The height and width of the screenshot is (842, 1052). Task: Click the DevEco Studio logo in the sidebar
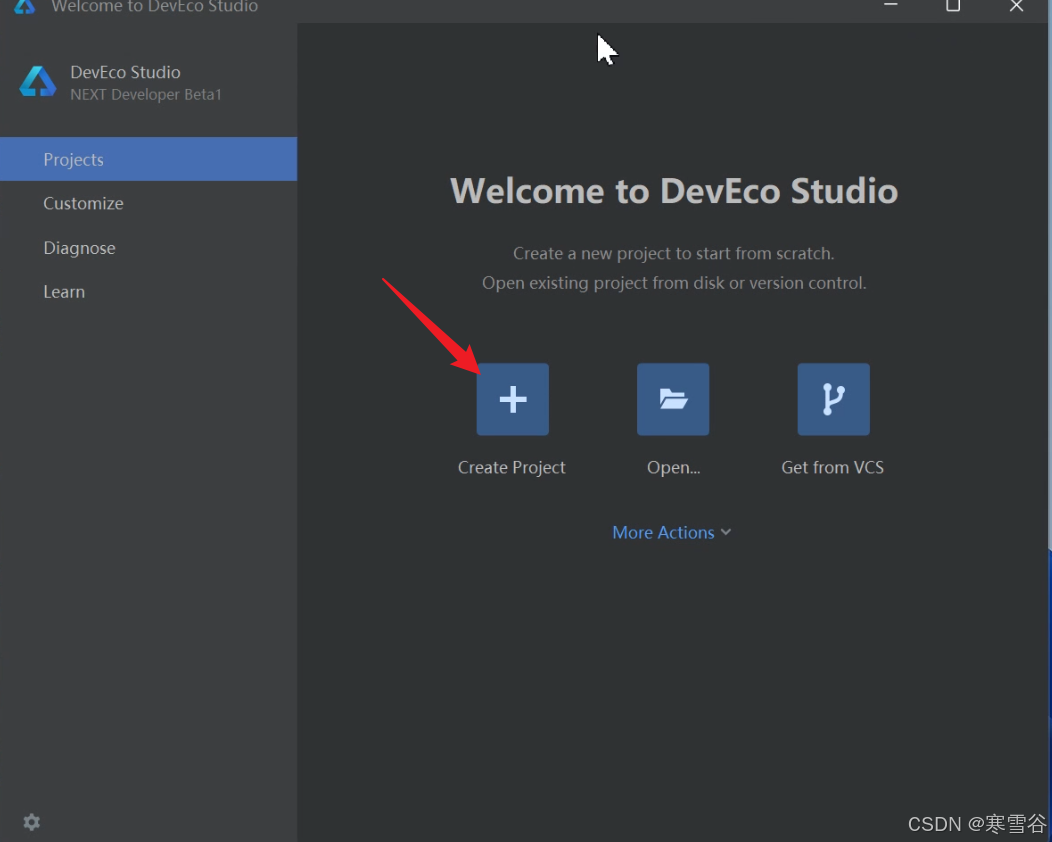click(x=38, y=82)
